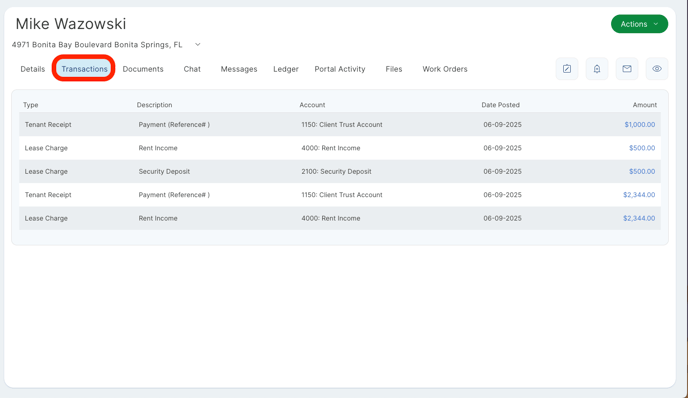Open the Documents tab

pyautogui.click(x=143, y=69)
